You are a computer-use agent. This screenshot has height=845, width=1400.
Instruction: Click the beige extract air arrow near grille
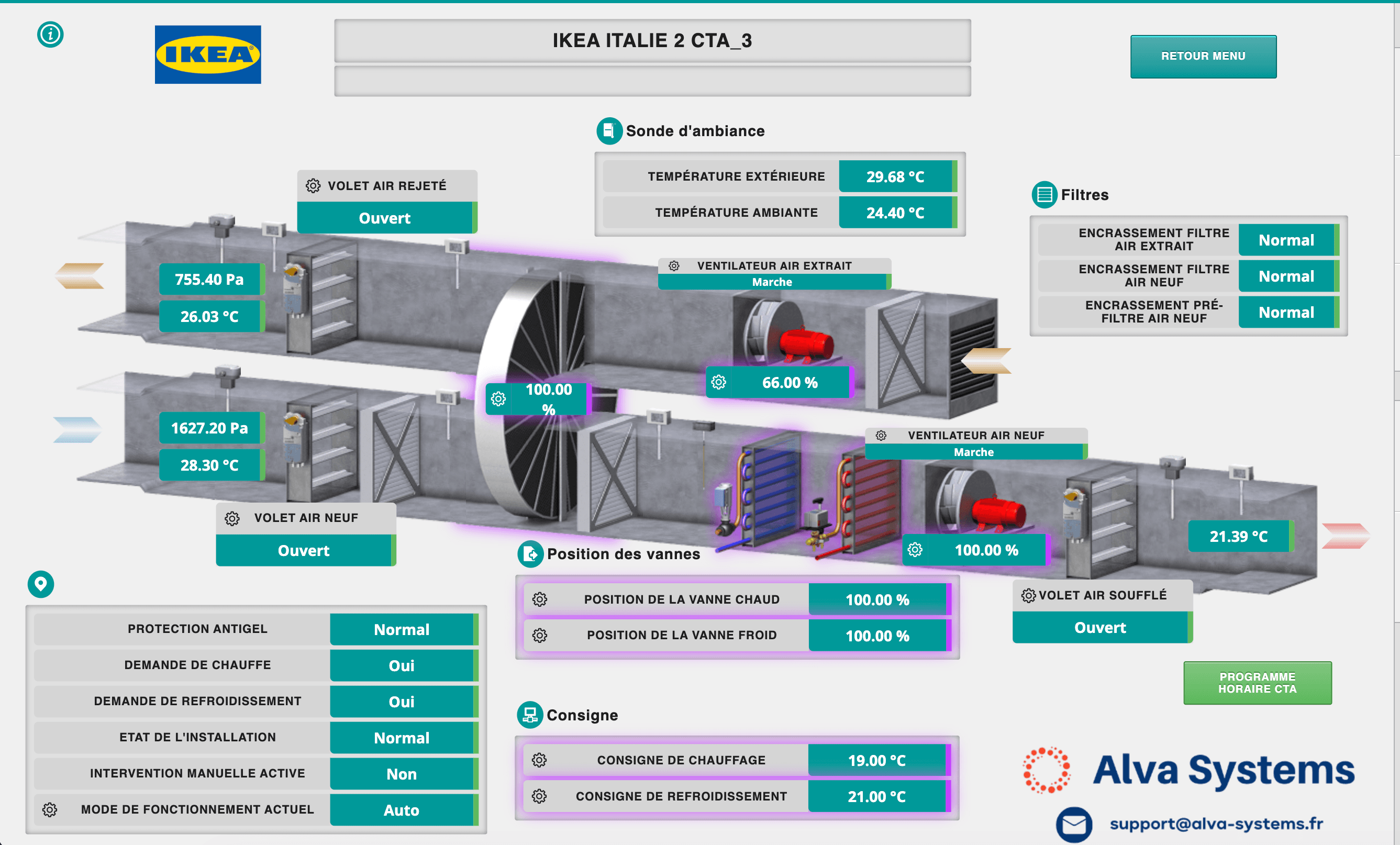(986, 361)
